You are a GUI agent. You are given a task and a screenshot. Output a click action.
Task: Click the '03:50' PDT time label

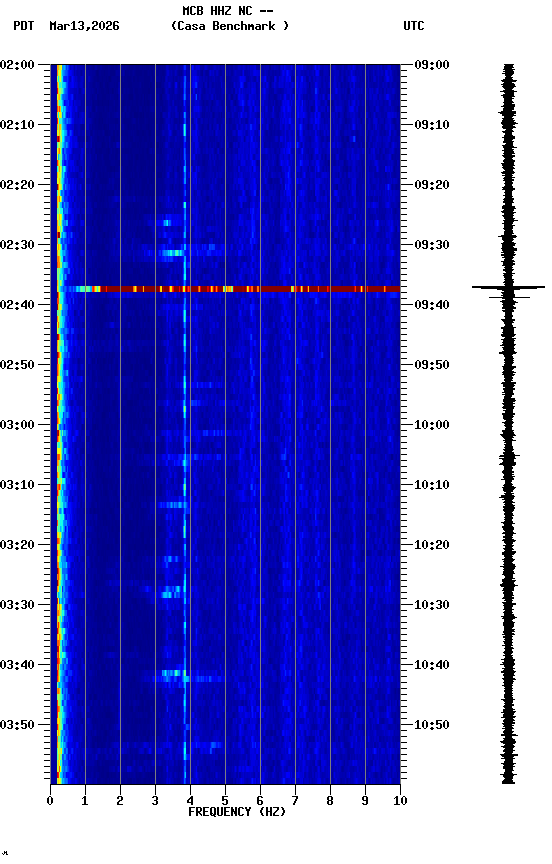[x=17, y=725]
